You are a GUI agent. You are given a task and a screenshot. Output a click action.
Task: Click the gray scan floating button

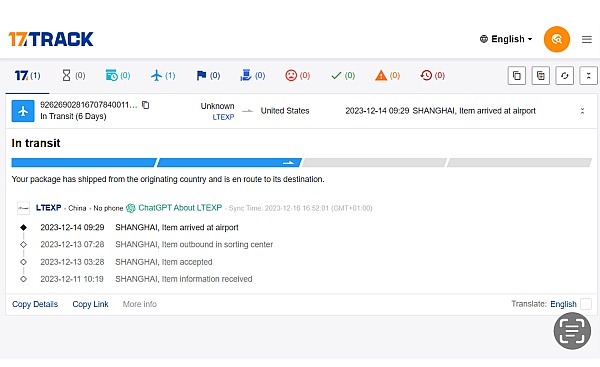(x=572, y=331)
